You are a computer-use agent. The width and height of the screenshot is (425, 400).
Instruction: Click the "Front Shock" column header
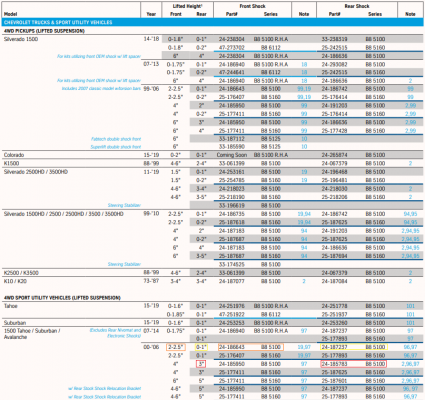click(252, 6)
